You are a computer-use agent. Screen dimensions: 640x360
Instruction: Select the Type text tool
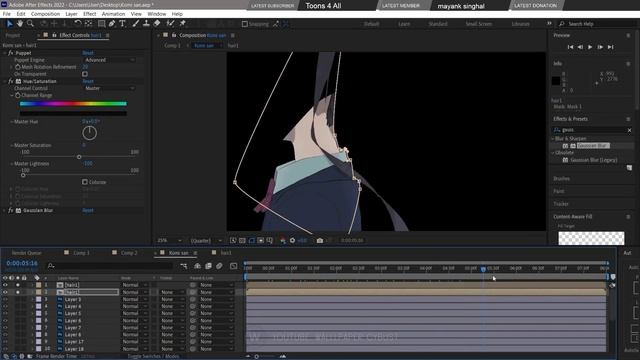122,24
